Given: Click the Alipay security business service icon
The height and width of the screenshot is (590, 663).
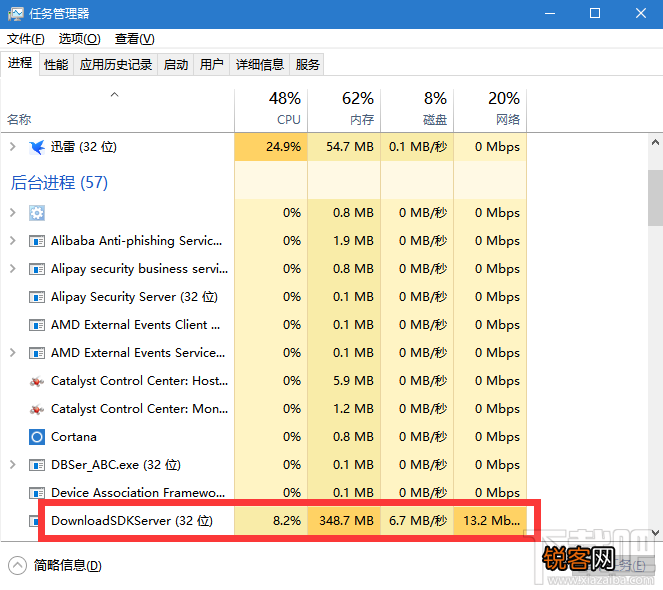Looking at the screenshot, I should point(37,269).
